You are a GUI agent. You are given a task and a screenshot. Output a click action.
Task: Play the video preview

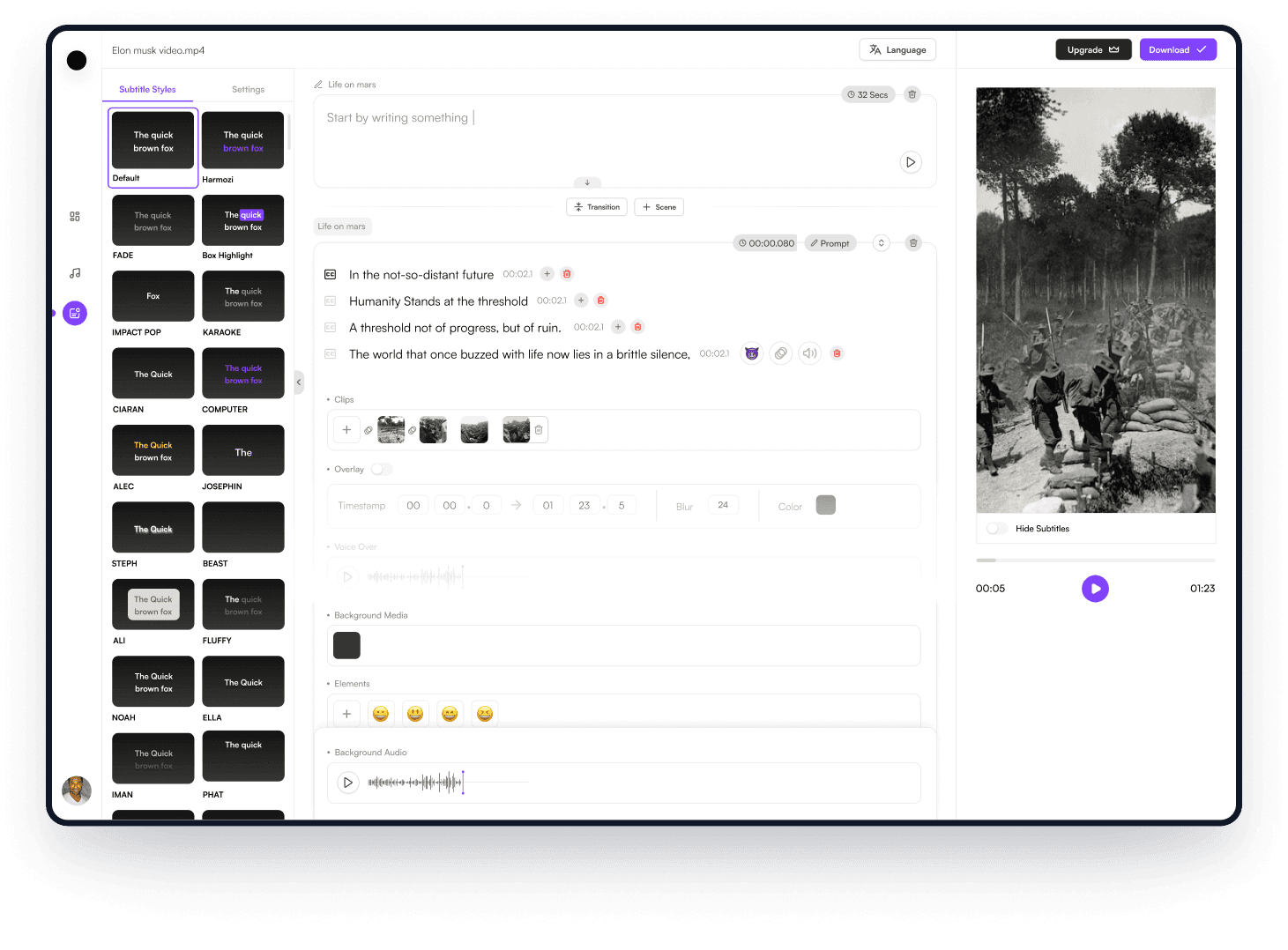[1095, 588]
